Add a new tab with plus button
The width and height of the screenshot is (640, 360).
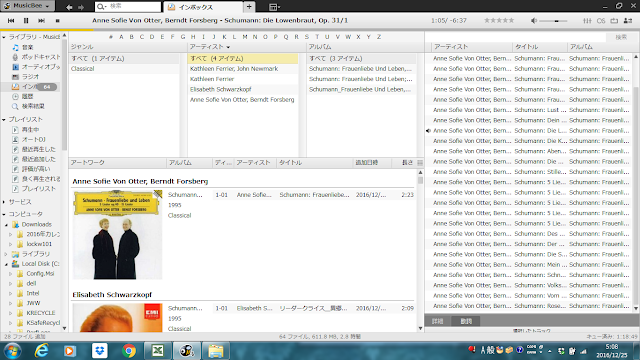point(249,7)
